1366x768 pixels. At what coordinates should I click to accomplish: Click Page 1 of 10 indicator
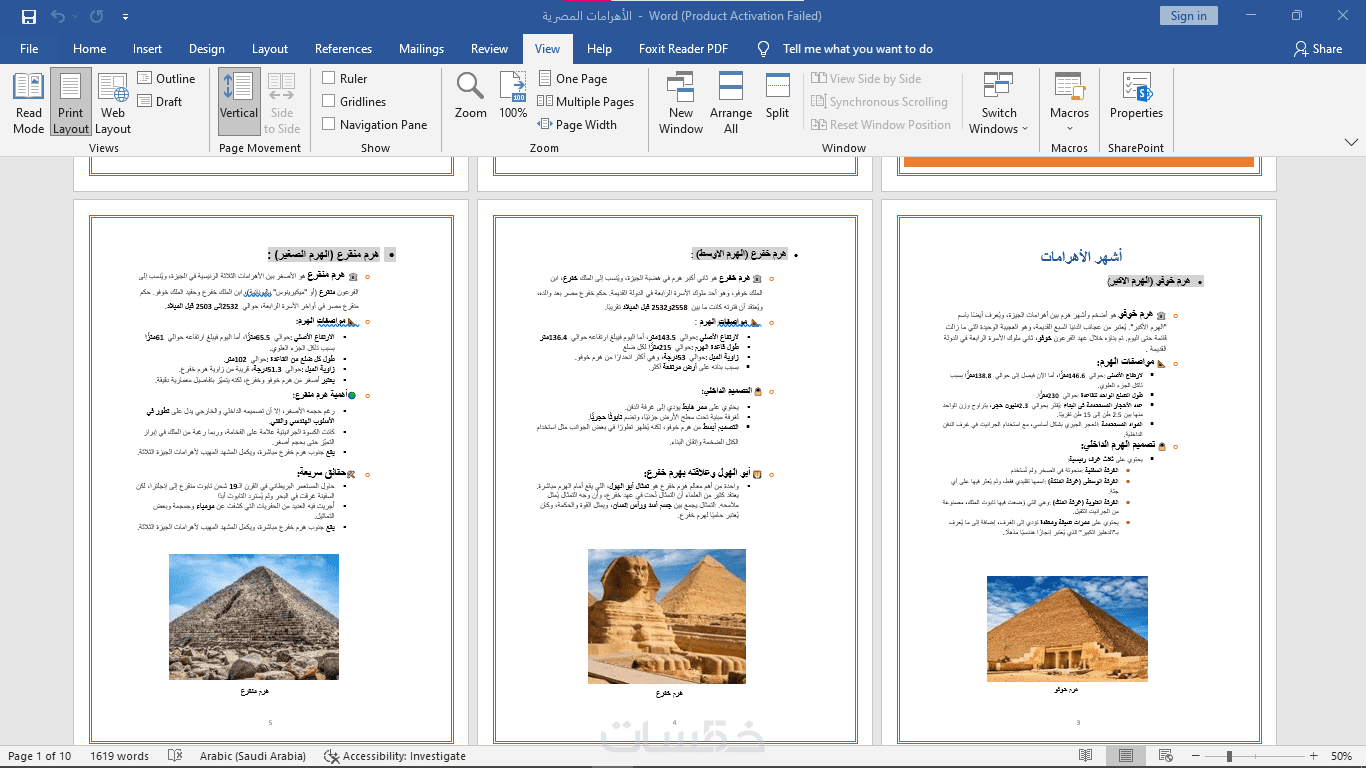pyautogui.click(x=40, y=756)
